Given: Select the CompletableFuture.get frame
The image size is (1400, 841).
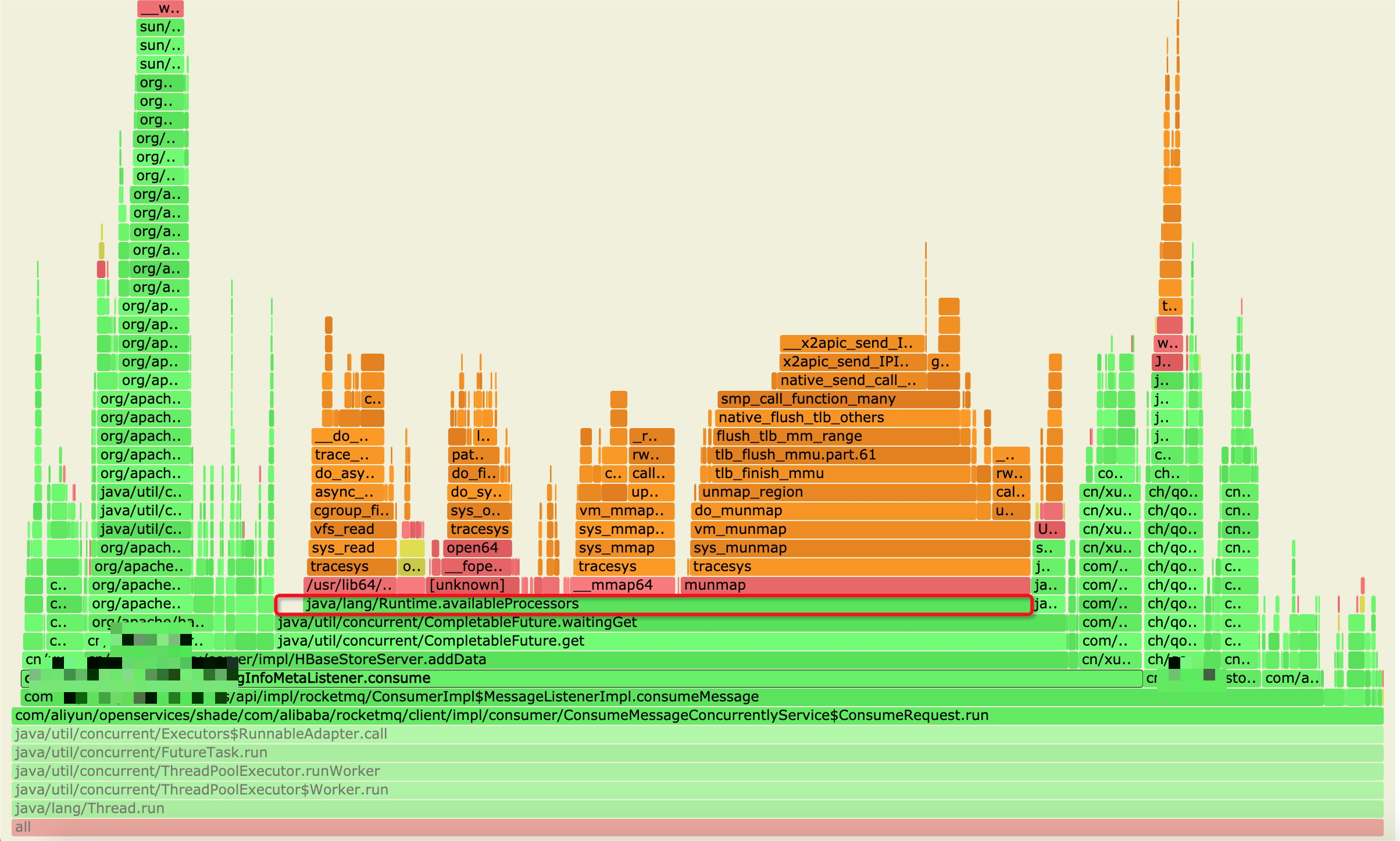Looking at the screenshot, I should pos(670,641).
